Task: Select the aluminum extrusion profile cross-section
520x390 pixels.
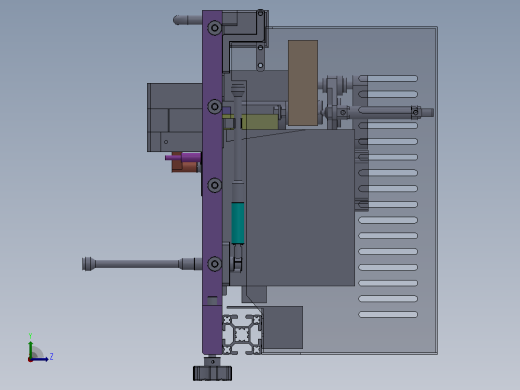Action: tap(242, 334)
